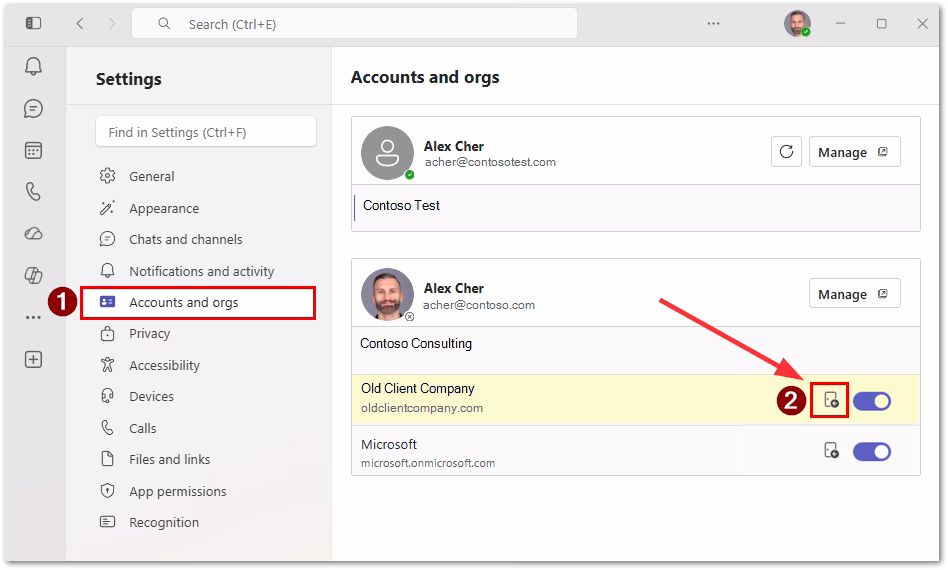The height and width of the screenshot is (570, 948).
Task: Click the leave org icon for Microsoft
Action: [x=831, y=450]
